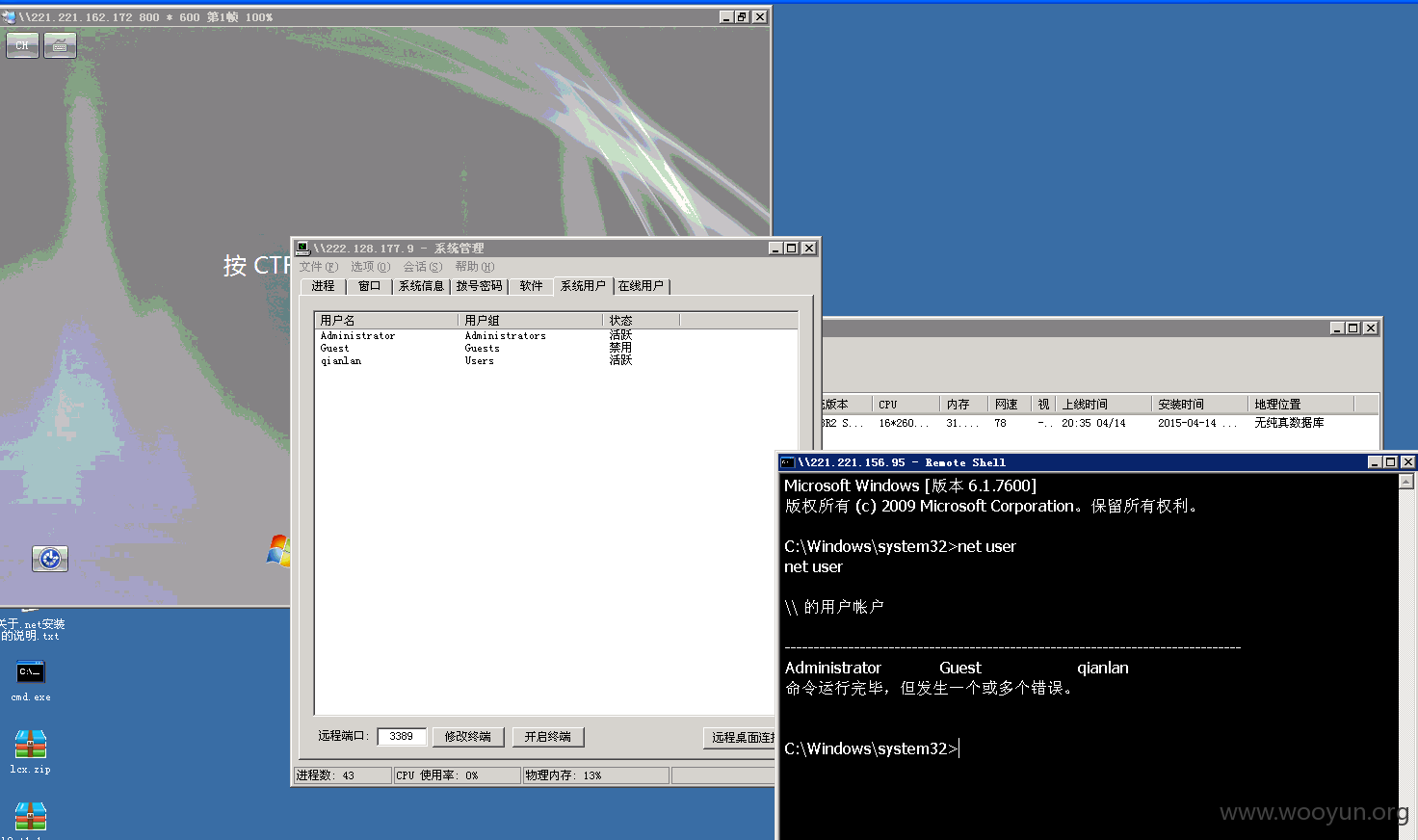Close the host list window behind
The height and width of the screenshot is (840, 1418).
(1371, 328)
